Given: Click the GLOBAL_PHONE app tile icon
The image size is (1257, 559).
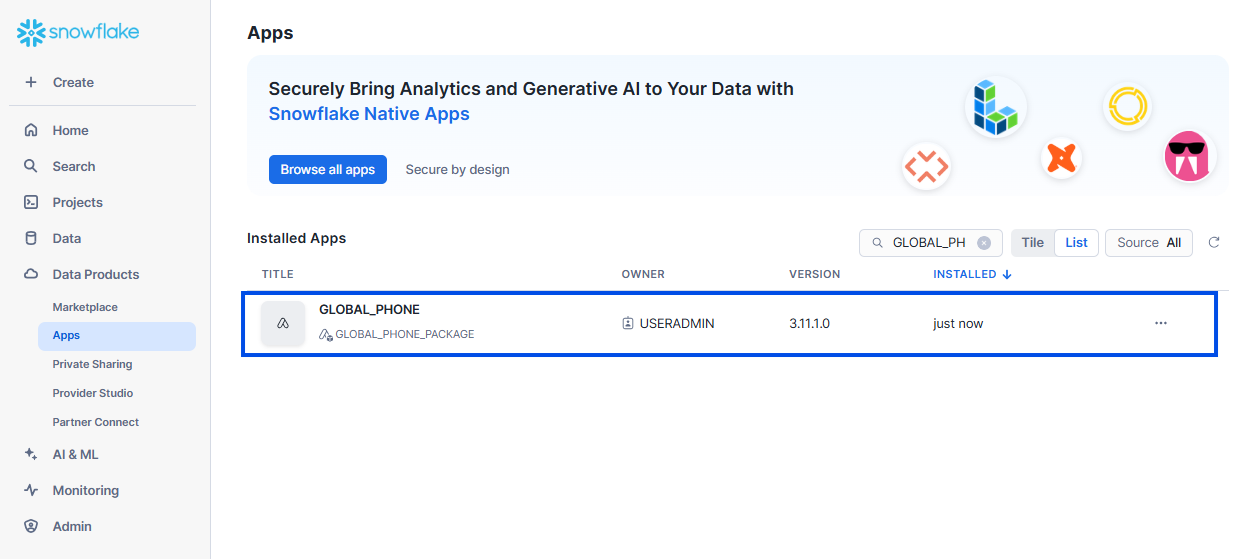Looking at the screenshot, I should 283,324.
